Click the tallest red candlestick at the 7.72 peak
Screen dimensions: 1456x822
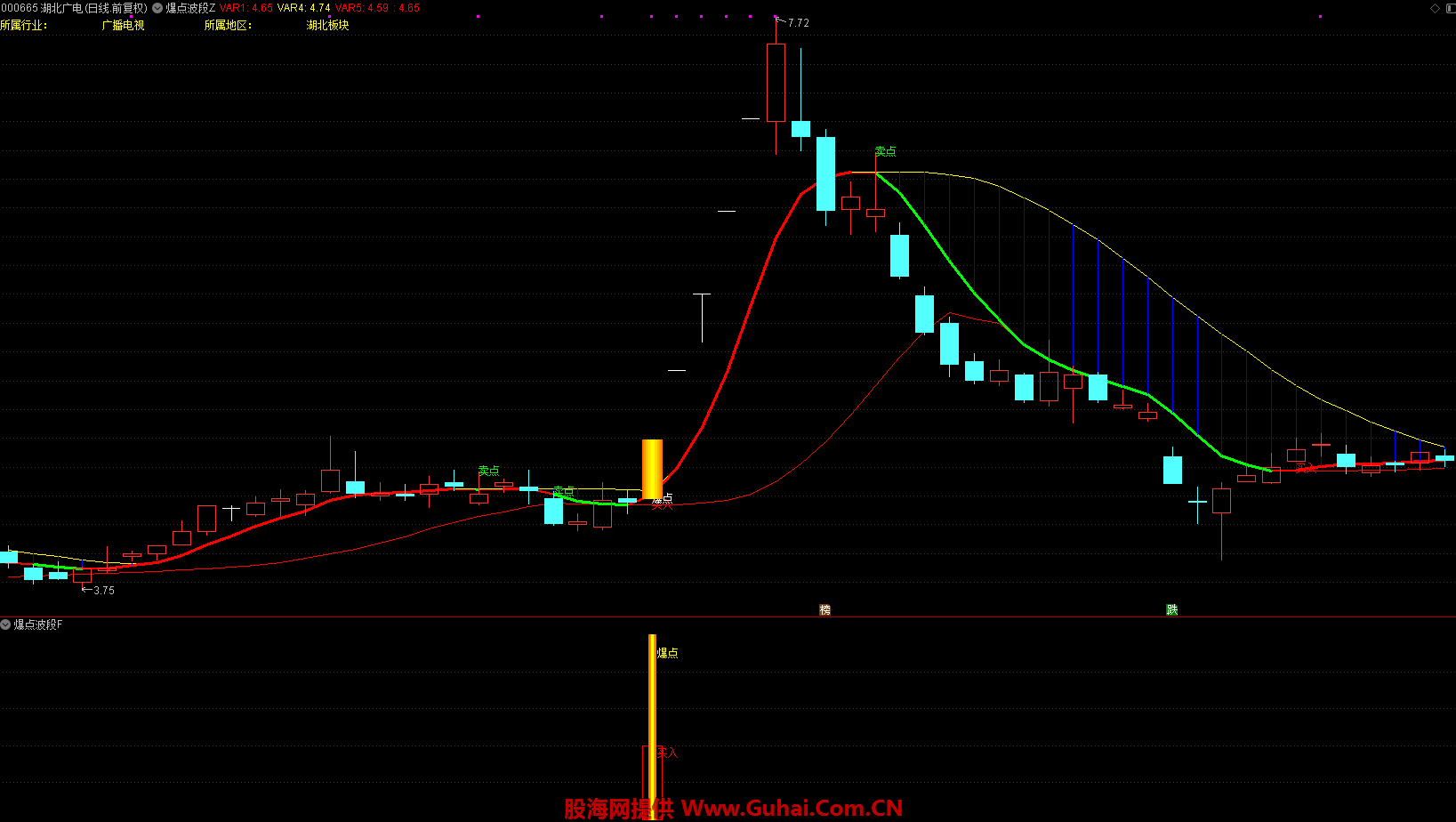[x=776, y=83]
